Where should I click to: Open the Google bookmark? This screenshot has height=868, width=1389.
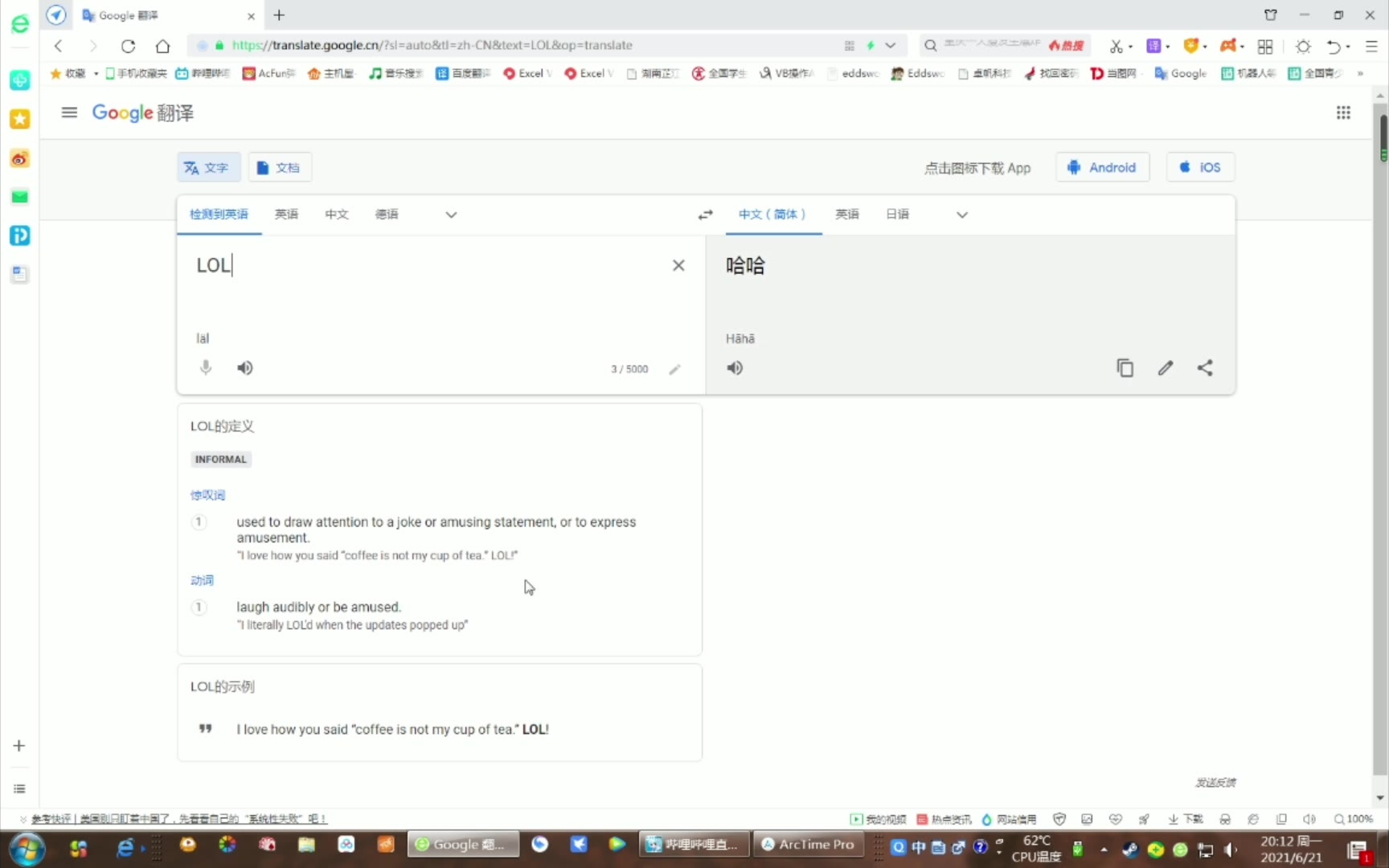(1180, 73)
